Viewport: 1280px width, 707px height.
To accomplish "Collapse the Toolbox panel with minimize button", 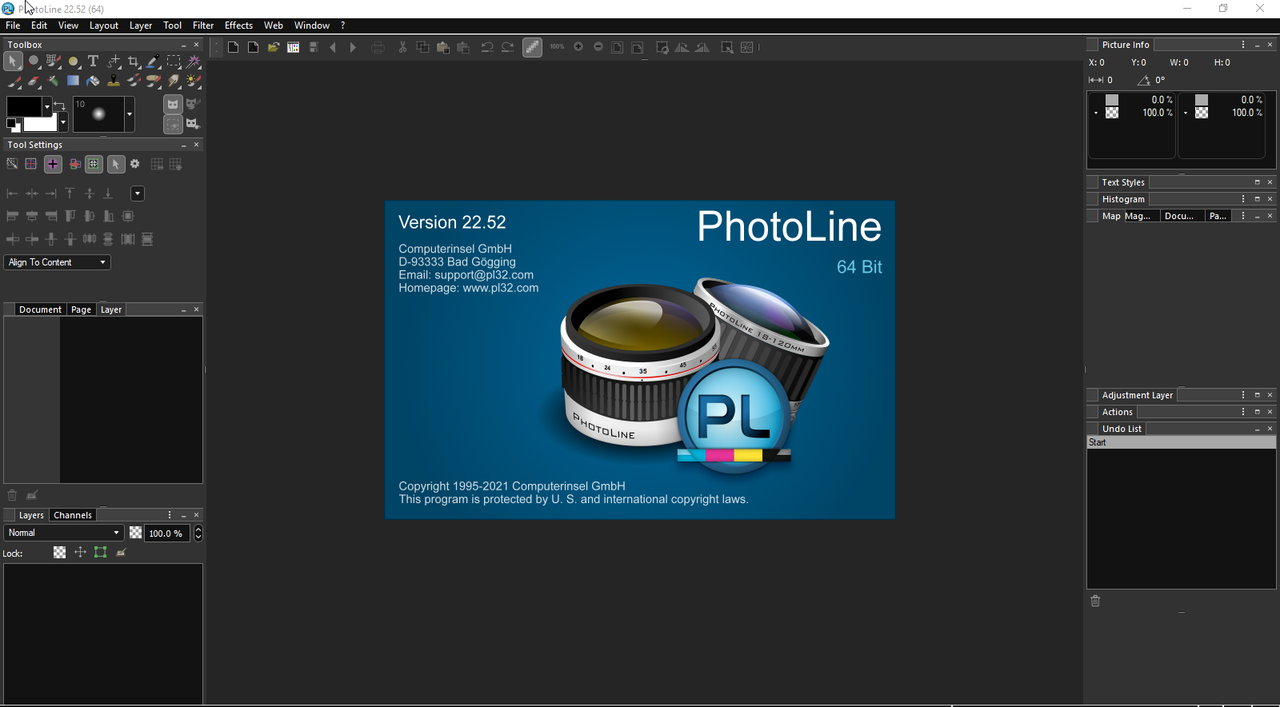I will (x=184, y=45).
